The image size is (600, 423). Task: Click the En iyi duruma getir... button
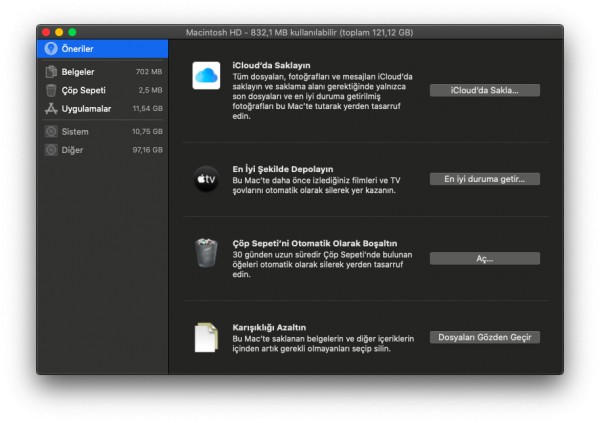pyautogui.click(x=484, y=179)
